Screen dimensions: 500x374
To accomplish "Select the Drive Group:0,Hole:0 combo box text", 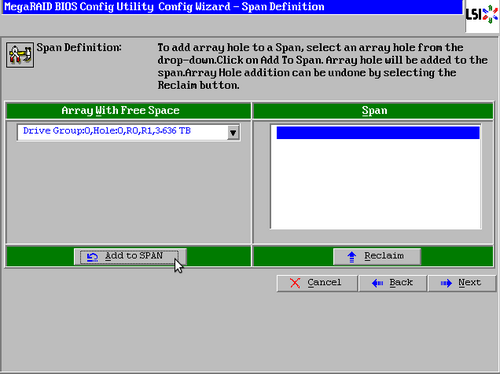I will 107,131.
